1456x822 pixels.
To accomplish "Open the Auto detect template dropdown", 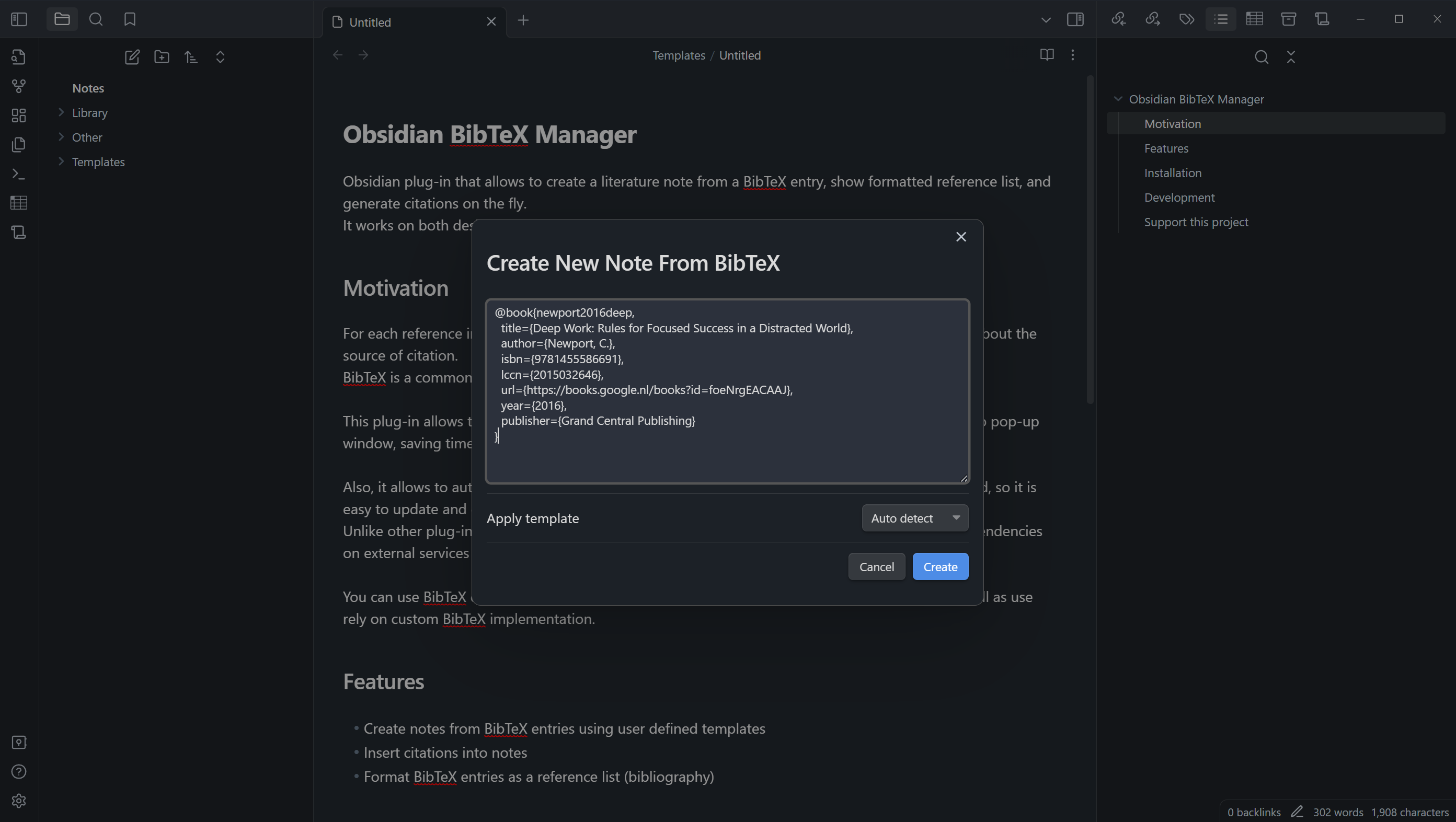I will [x=914, y=518].
